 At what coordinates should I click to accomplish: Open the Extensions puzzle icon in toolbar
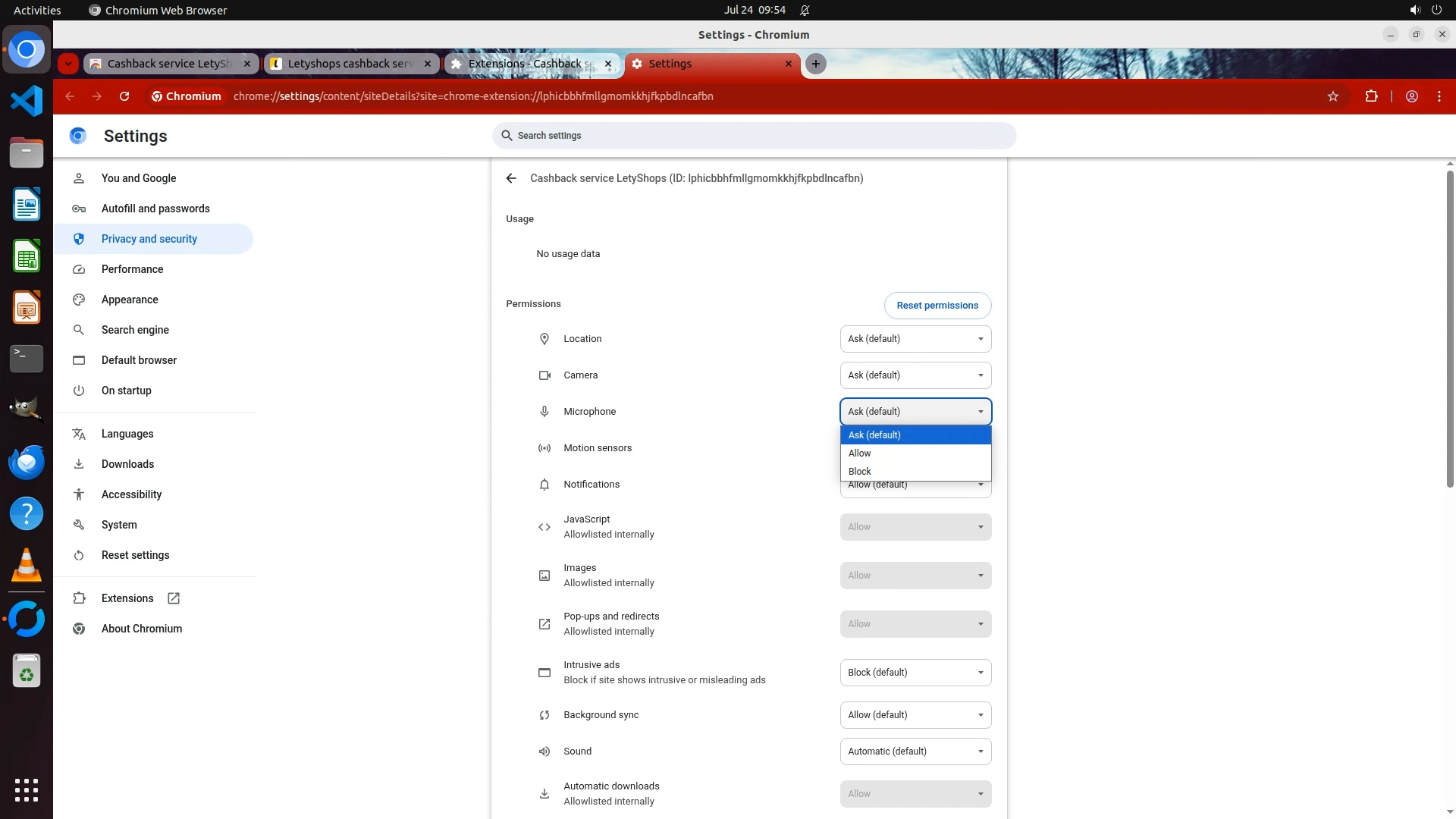1371,96
